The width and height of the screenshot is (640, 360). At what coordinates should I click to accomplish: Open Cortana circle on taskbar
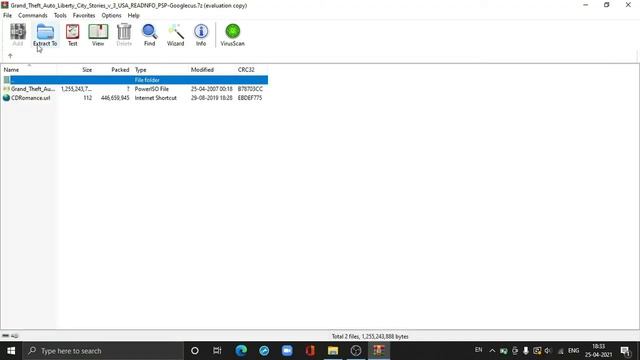tap(195, 351)
